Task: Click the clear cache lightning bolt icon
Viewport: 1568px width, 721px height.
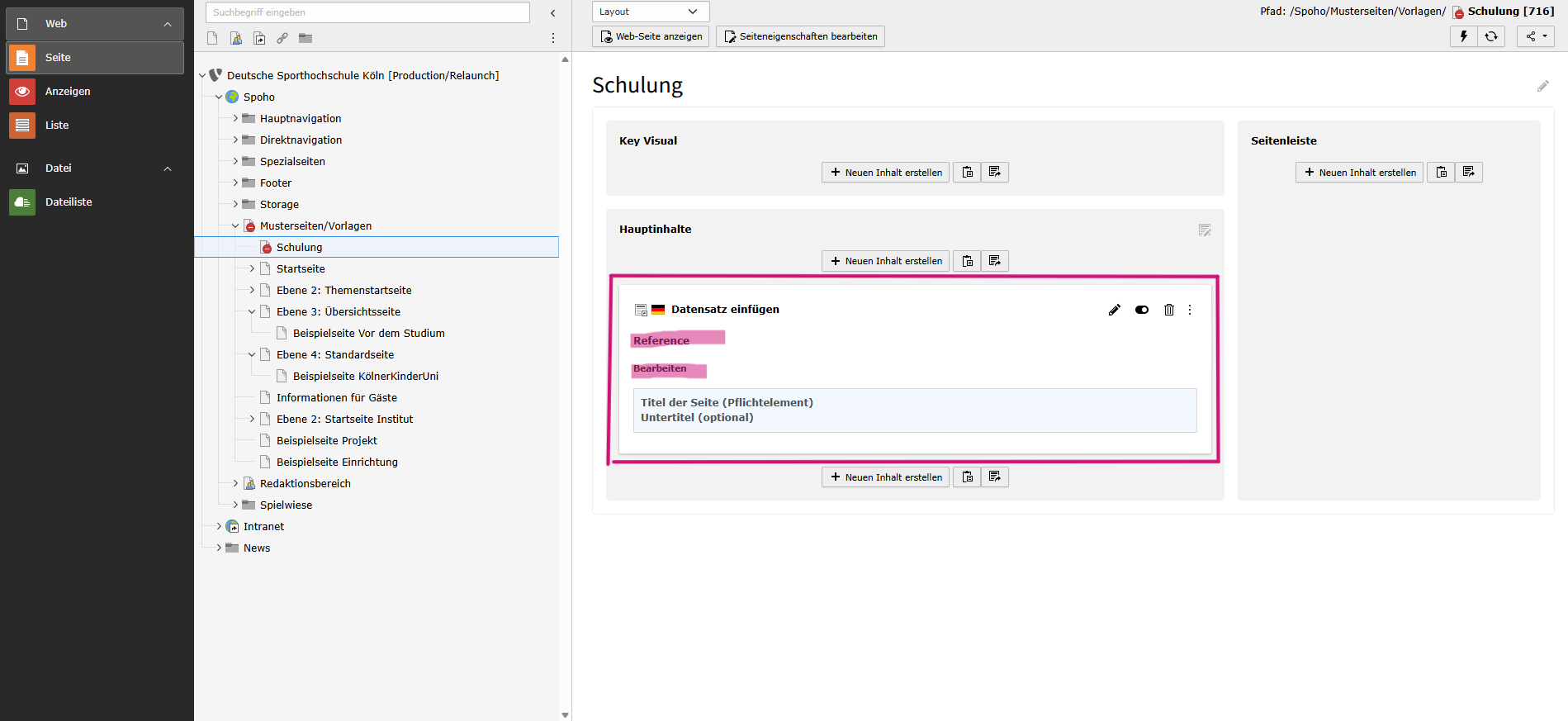Action: pyautogui.click(x=1463, y=36)
